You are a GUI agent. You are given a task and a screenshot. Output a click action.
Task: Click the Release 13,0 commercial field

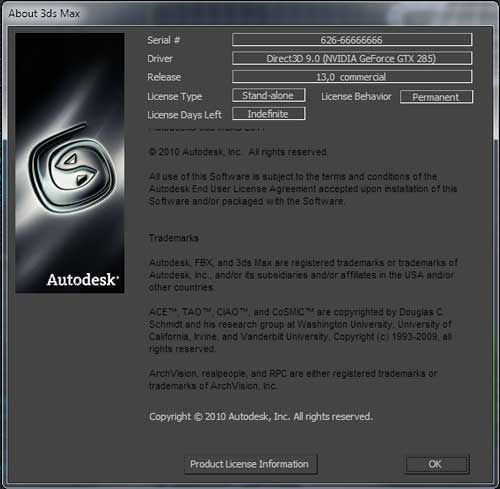352,77
